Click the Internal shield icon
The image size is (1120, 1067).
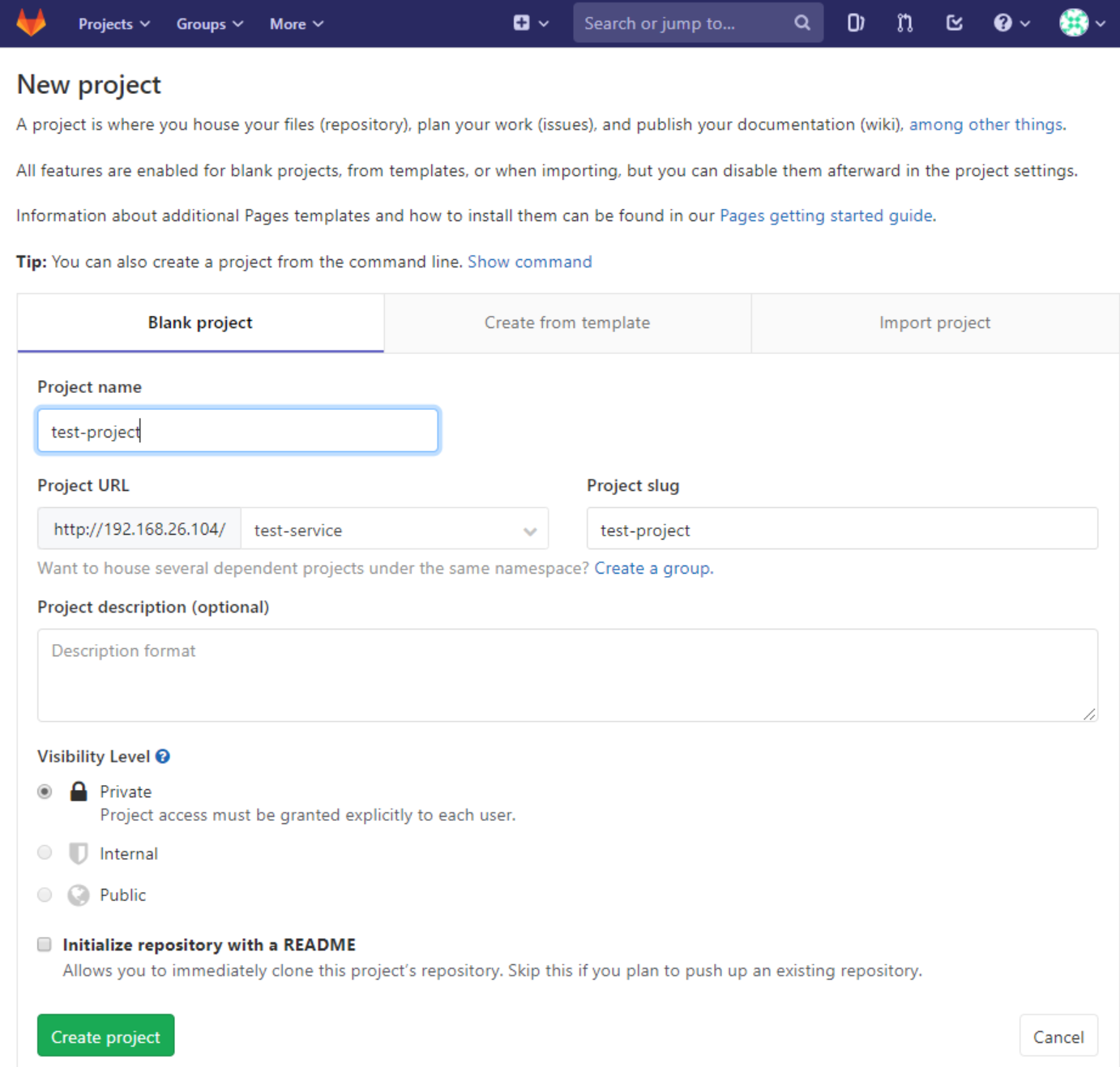click(x=79, y=853)
